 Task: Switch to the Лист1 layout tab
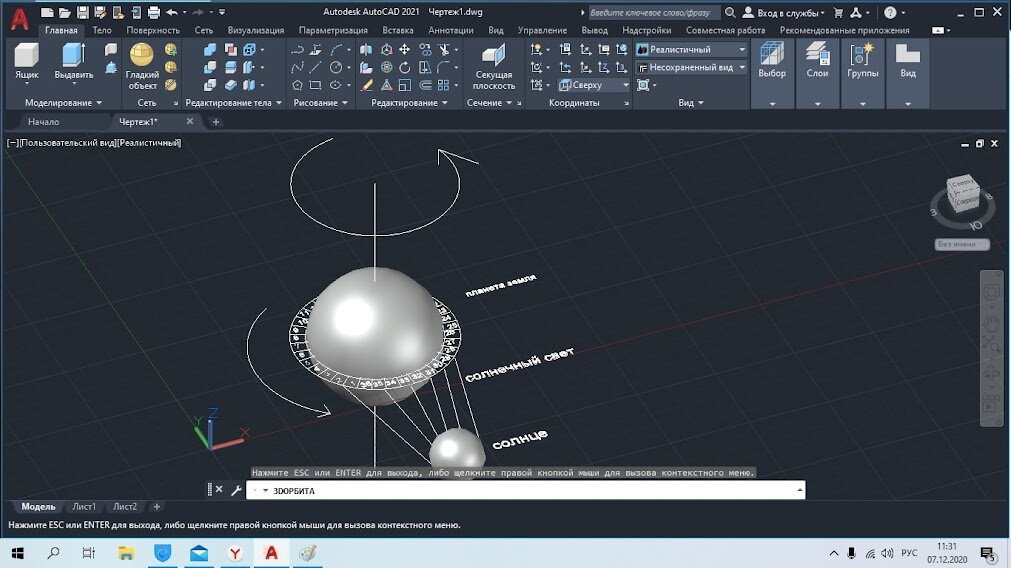coord(84,507)
